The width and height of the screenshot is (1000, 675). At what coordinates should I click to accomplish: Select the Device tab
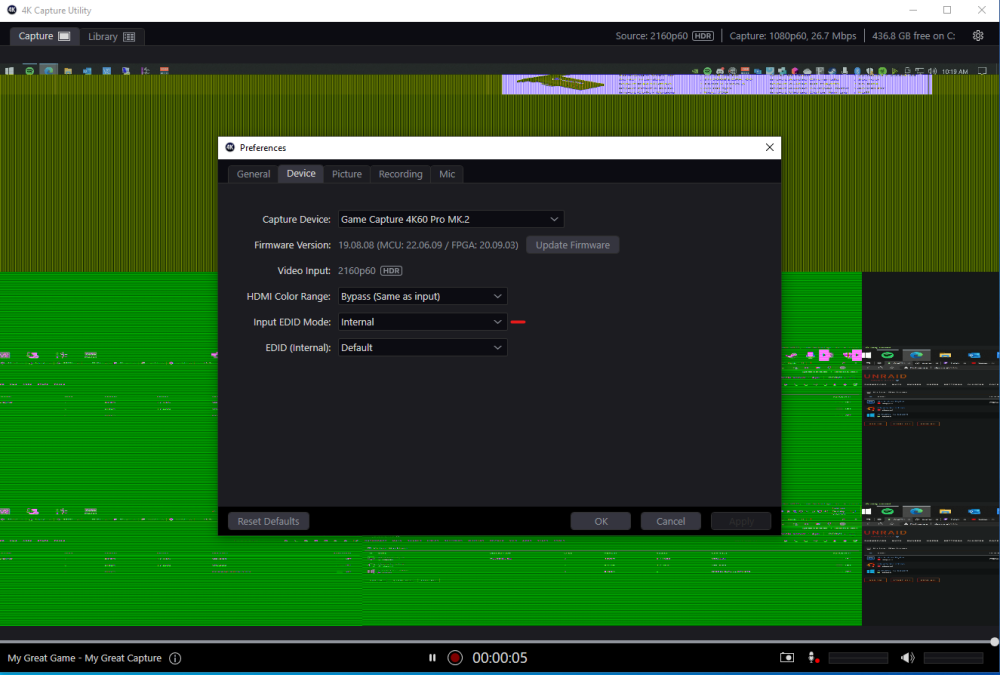coord(301,174)
